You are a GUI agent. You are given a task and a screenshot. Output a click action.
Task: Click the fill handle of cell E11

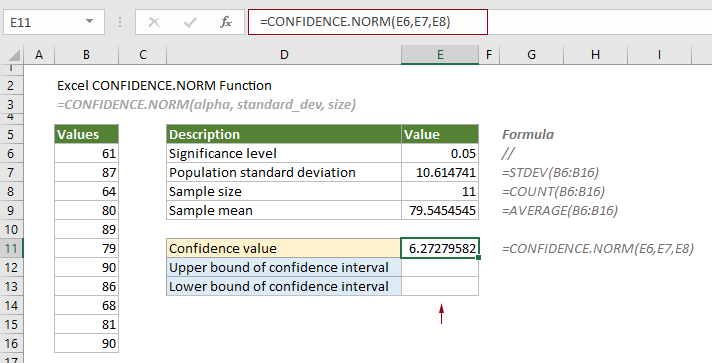tap(479, 258)
